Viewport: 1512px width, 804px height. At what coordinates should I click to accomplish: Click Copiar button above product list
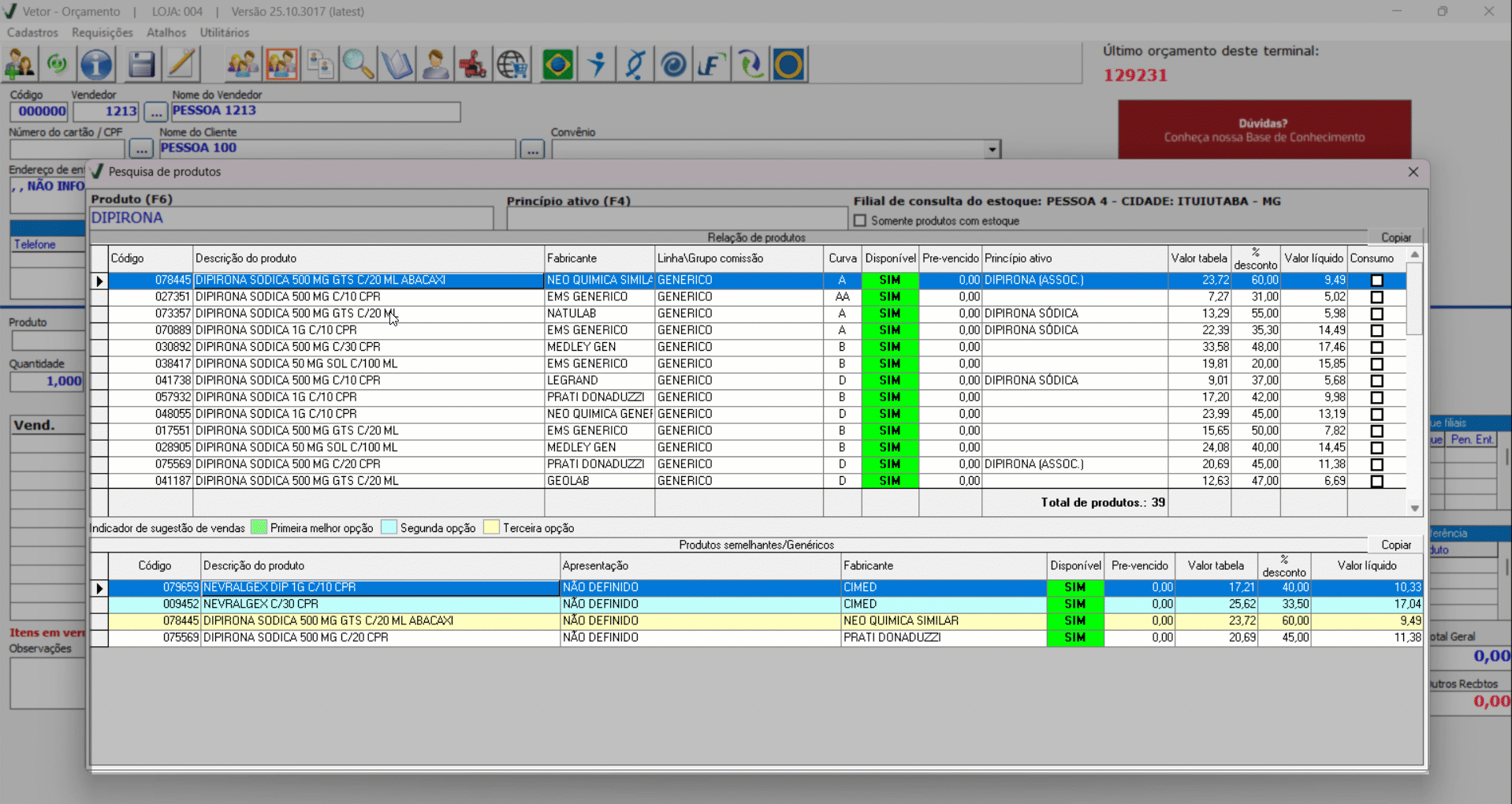click(x=1395, y=237)
